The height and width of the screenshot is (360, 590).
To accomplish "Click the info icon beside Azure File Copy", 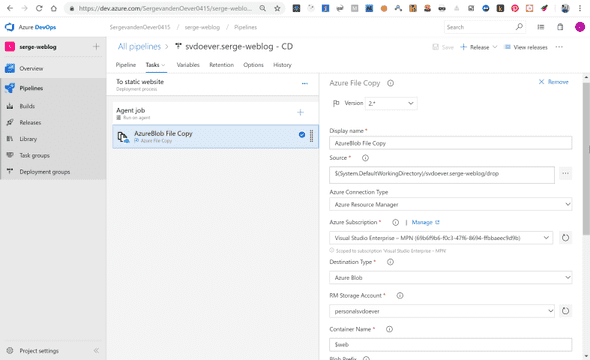I will coord(391,83).
